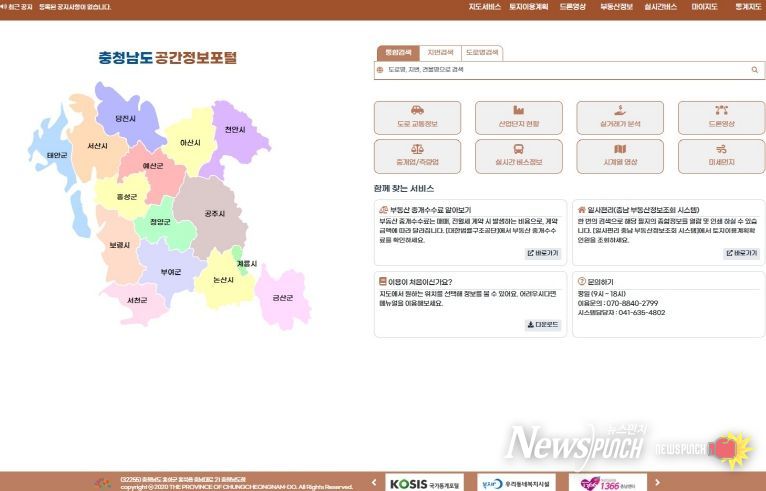
Task: Select the 통합검색 tab
Action: [x=398, y=52]
